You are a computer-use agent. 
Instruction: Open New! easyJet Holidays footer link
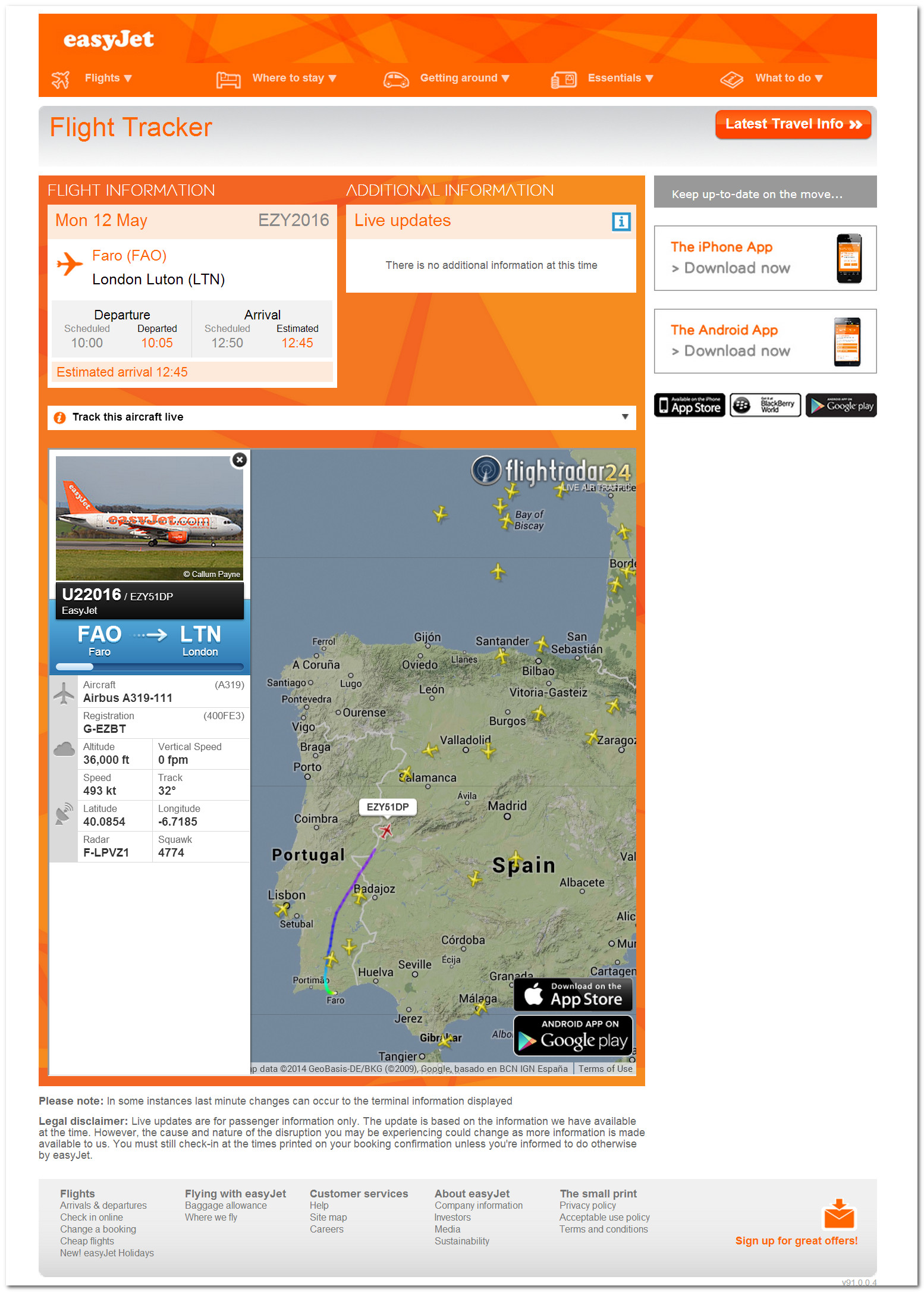pyautogui.click(x=107, y=1253)
